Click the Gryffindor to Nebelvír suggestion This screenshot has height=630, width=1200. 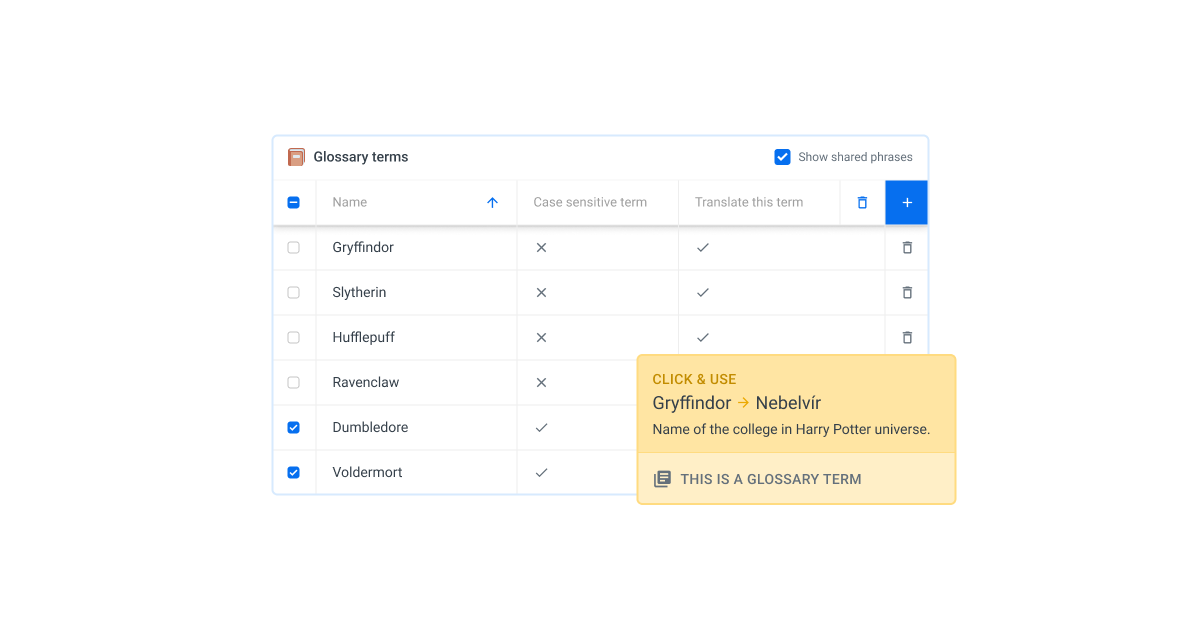click(737, 403)
